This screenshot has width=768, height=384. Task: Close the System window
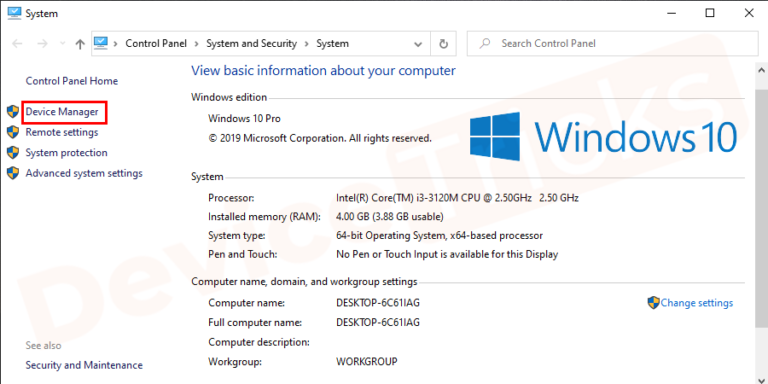tap(749, 13)
